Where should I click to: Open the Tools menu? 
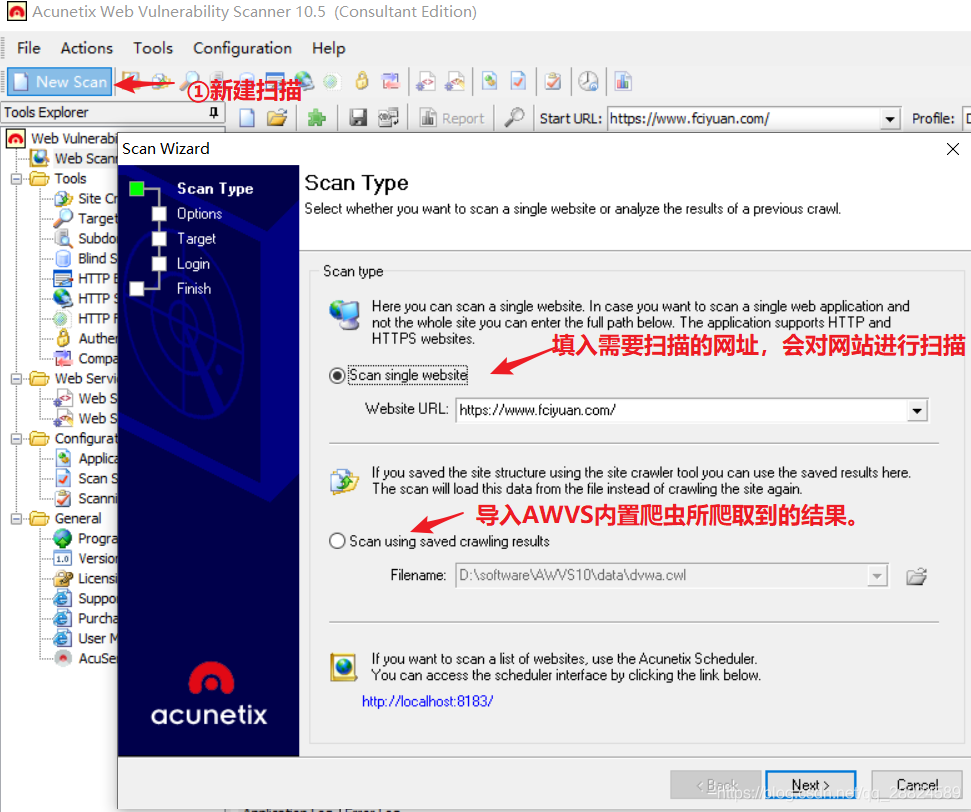tap(153, 48)
